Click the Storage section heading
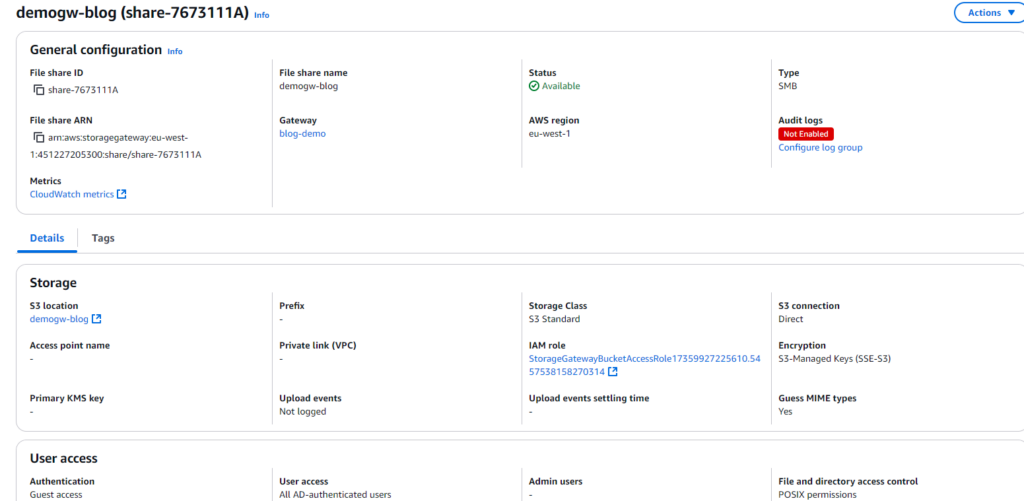This screenshot has height=501, width=1024. [53, 283]
